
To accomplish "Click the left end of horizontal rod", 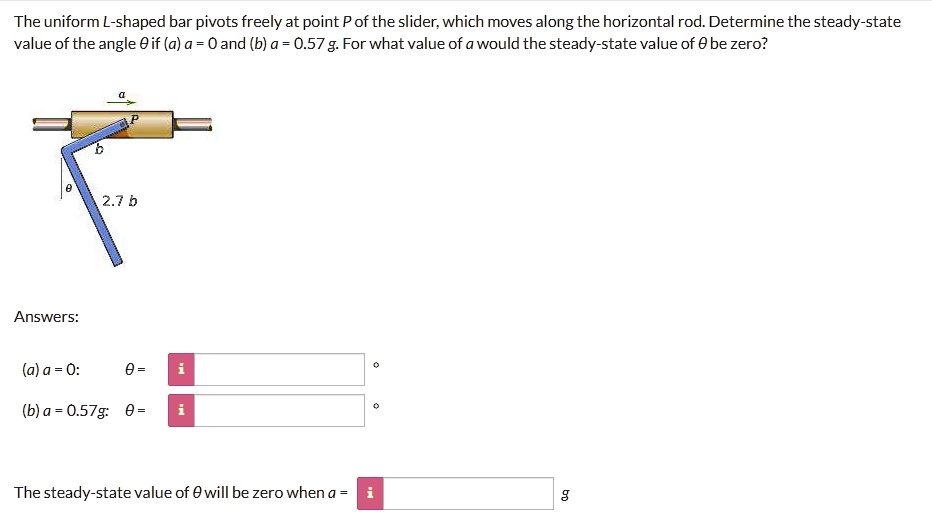I will coord(48,124).
